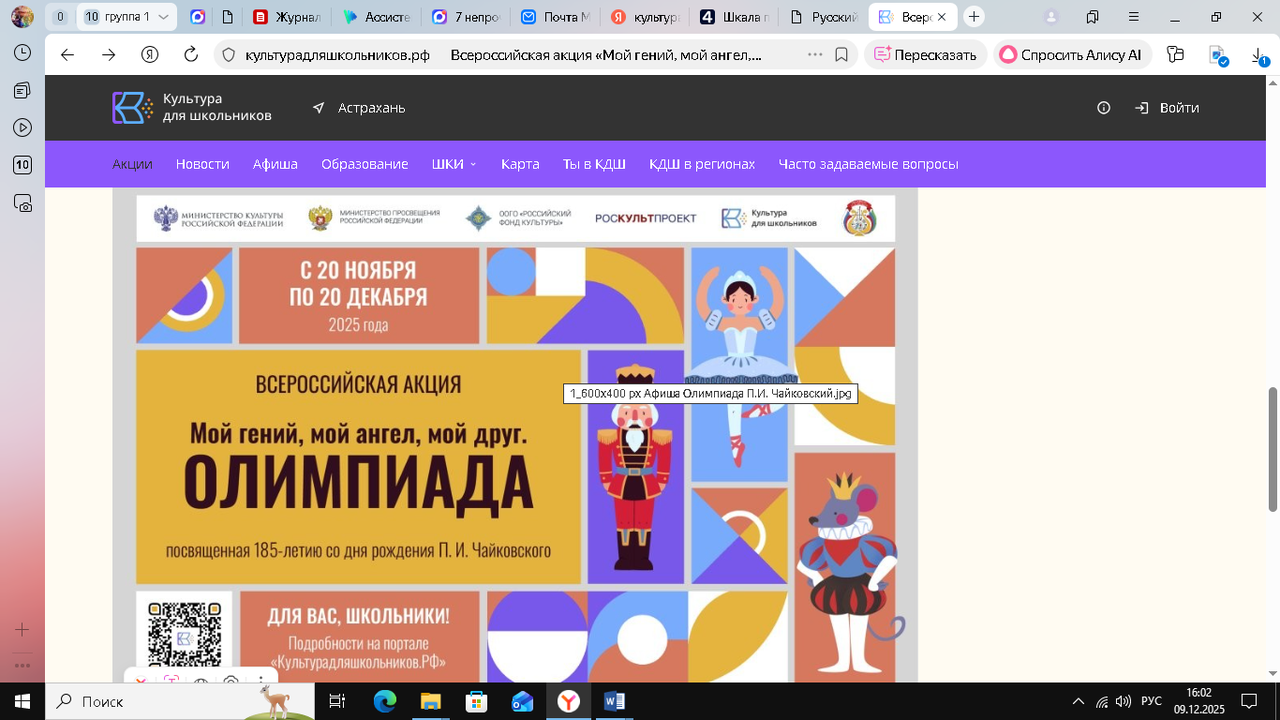
Task: Expand the tab group 'группа 1' chevron
Action: [165, 17]
